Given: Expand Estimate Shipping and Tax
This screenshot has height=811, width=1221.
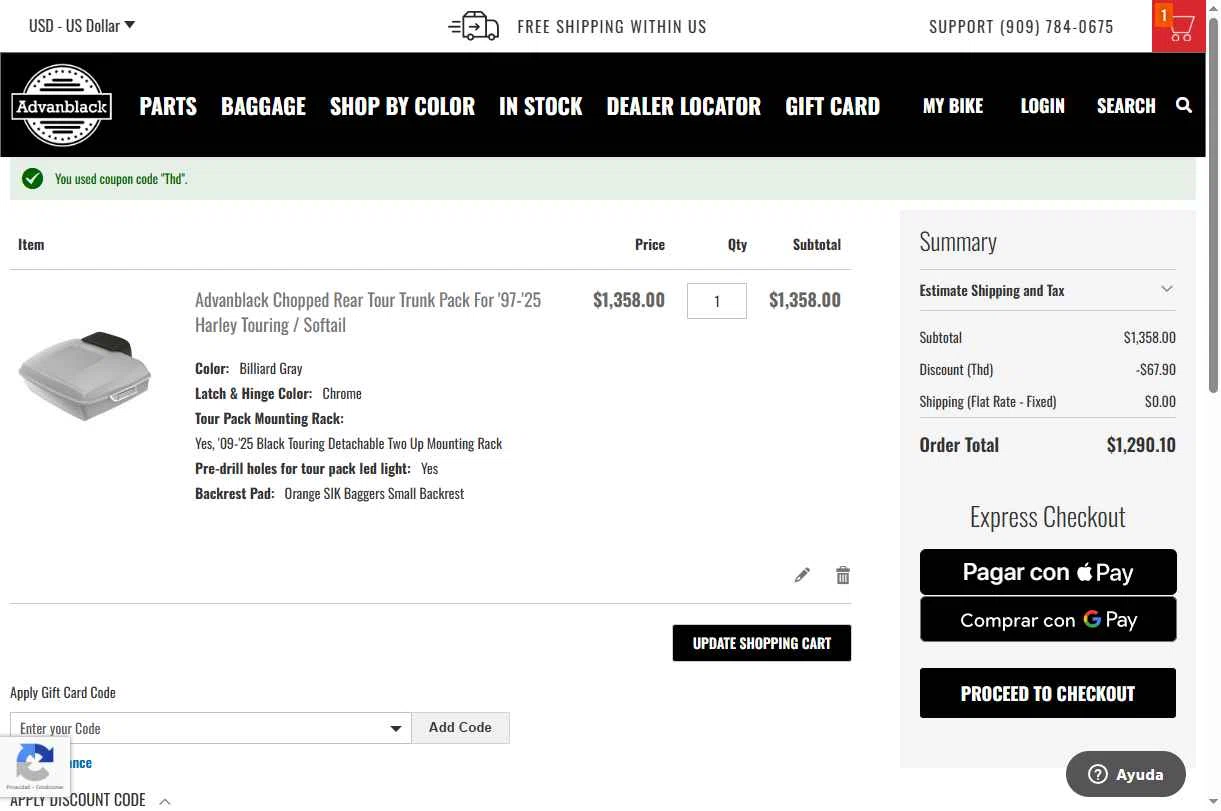Looking at the screenshot, I should coord(1047,290).
